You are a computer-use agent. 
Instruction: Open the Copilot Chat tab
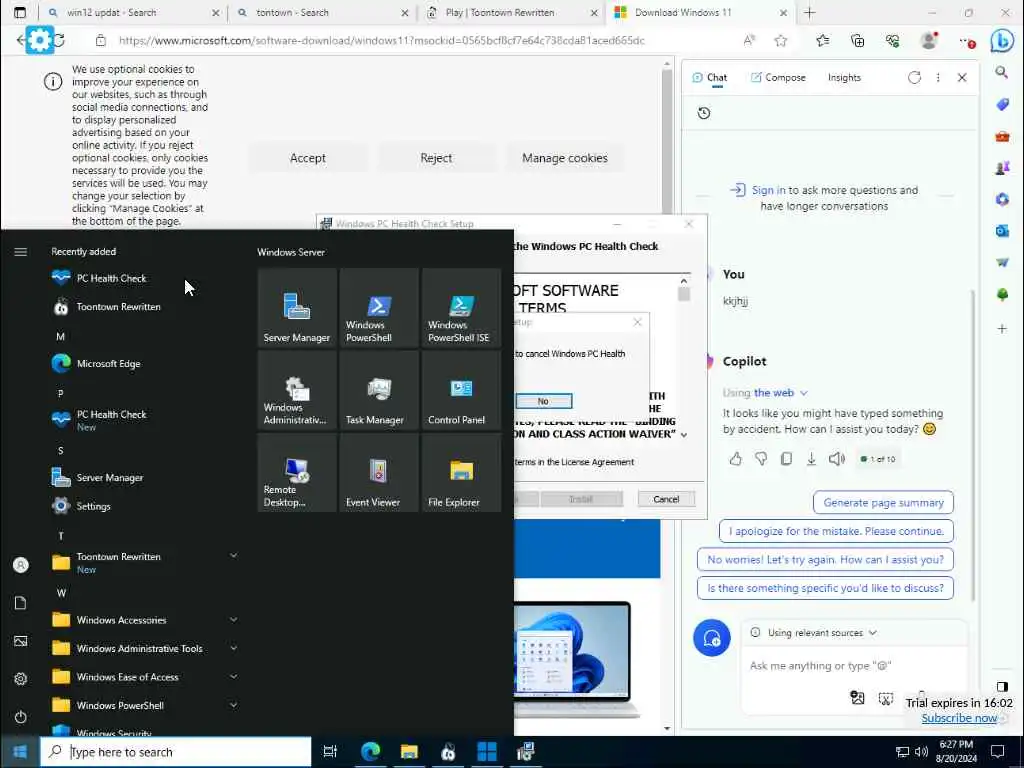click(710, 78)
